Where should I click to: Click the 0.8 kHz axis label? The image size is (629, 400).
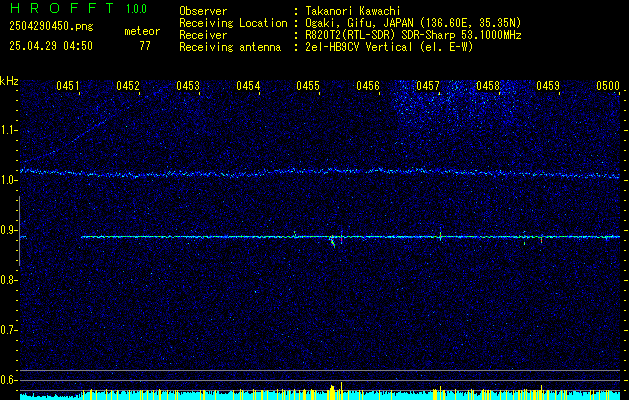click(8, 280)
